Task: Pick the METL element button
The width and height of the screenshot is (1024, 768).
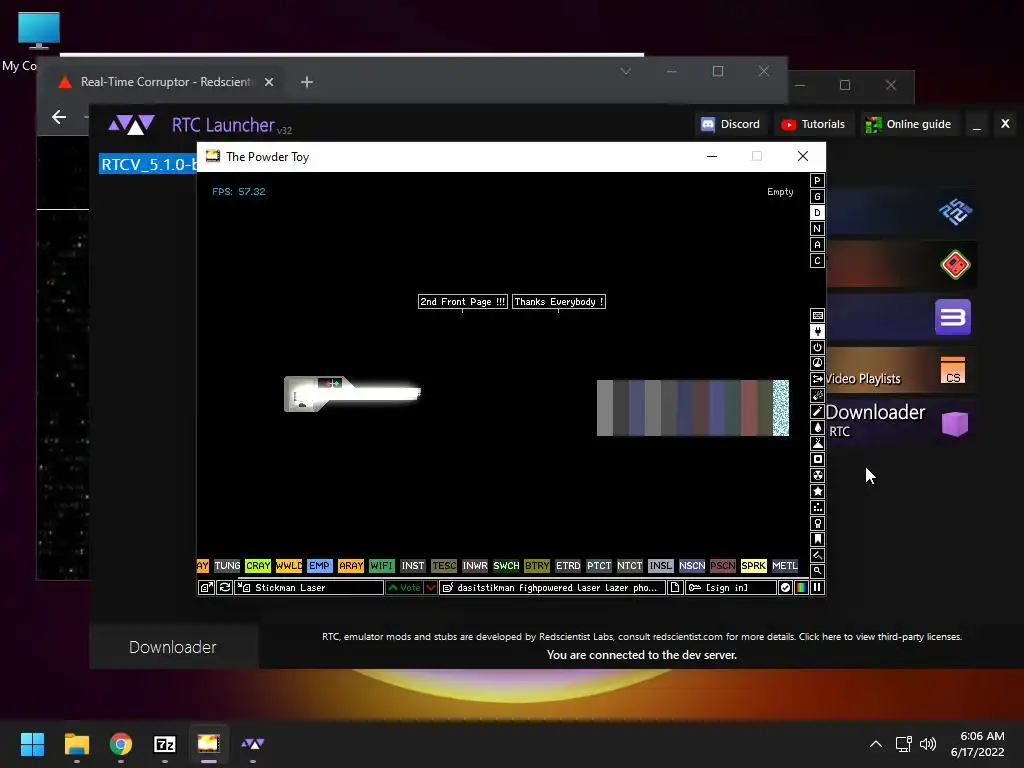Action: tap(784, 566)
